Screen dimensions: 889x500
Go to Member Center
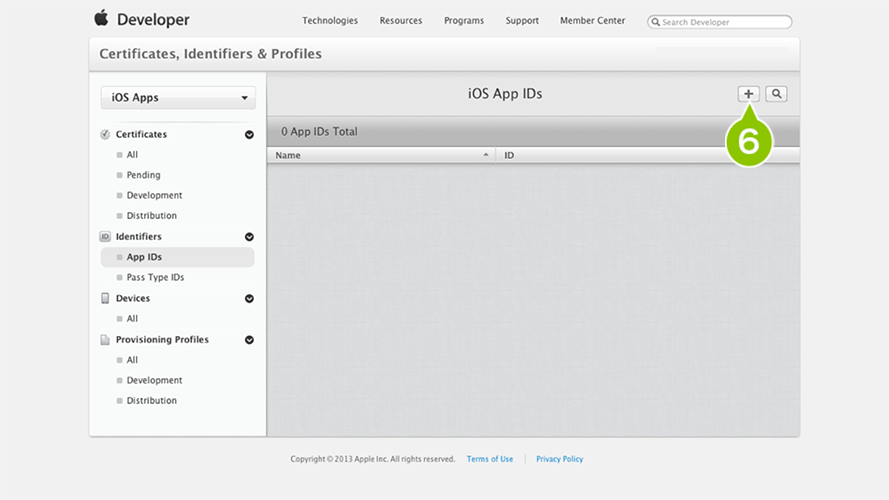coord(592,20)
